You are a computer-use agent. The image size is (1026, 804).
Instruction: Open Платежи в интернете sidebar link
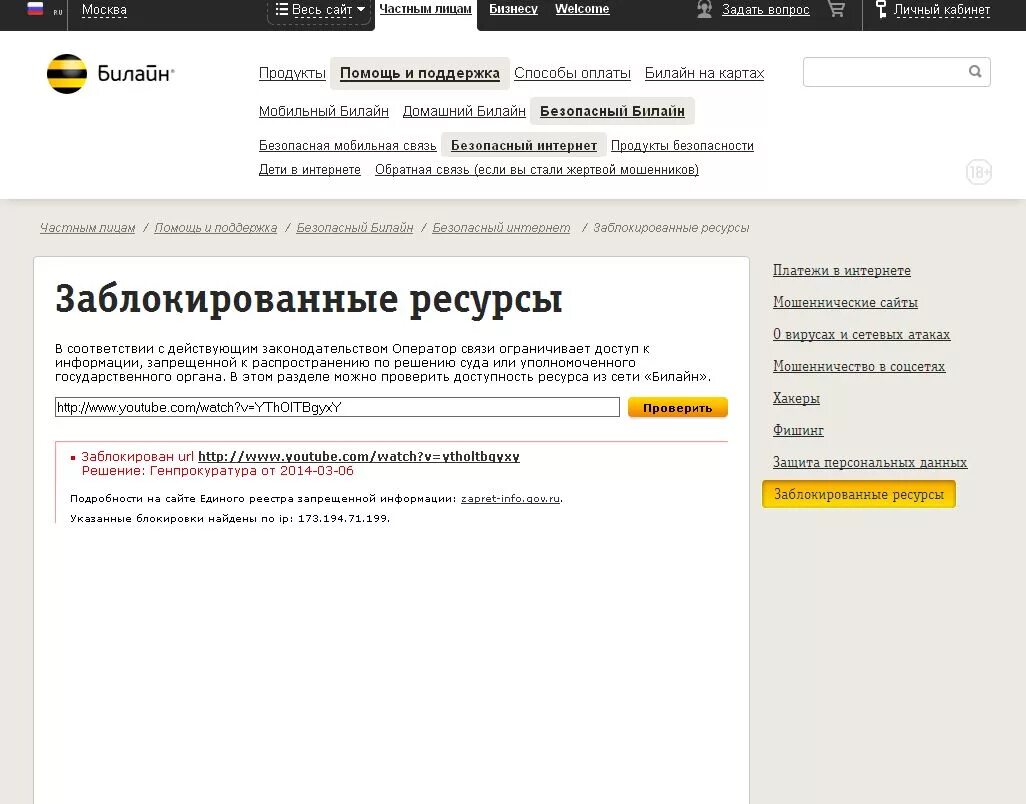click(x=841, y=270)
